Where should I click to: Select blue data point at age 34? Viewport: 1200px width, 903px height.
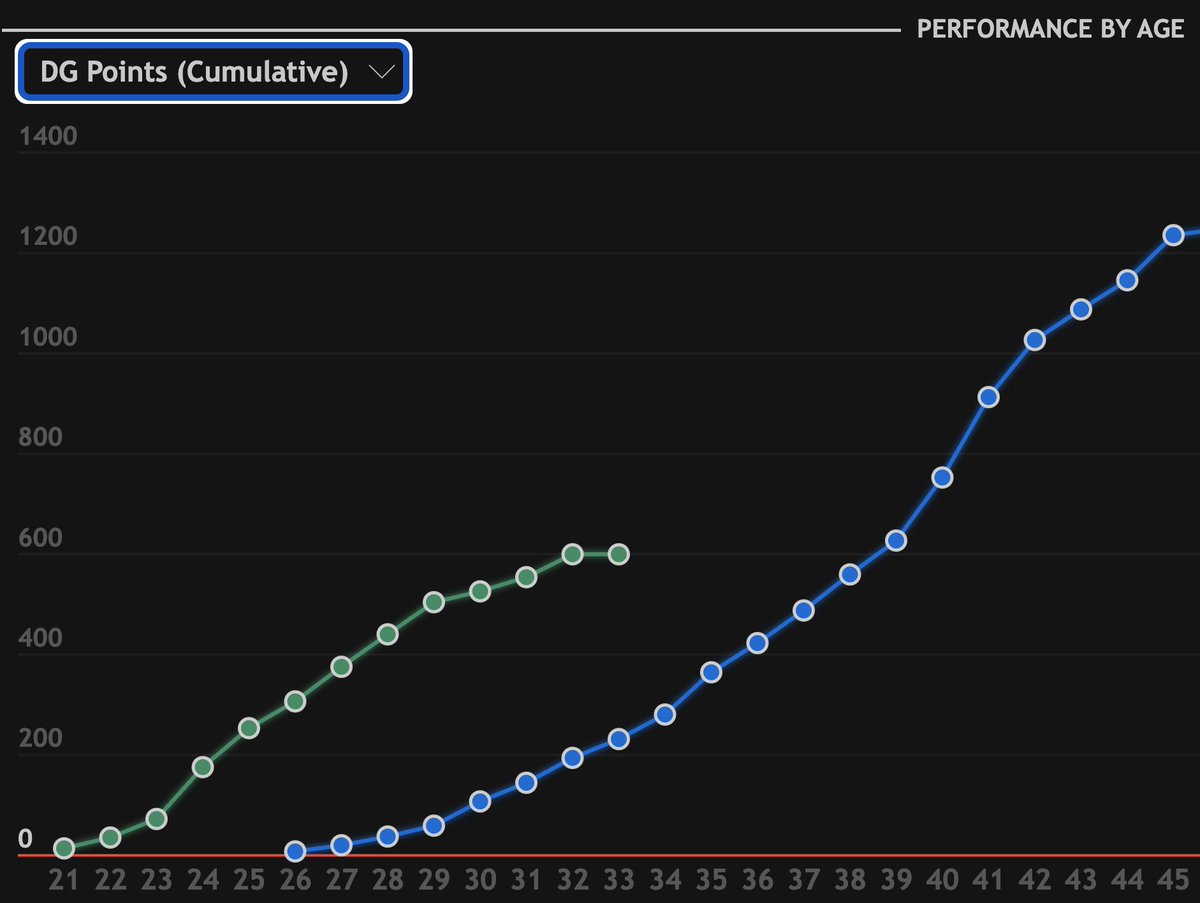tap(665, 714)
